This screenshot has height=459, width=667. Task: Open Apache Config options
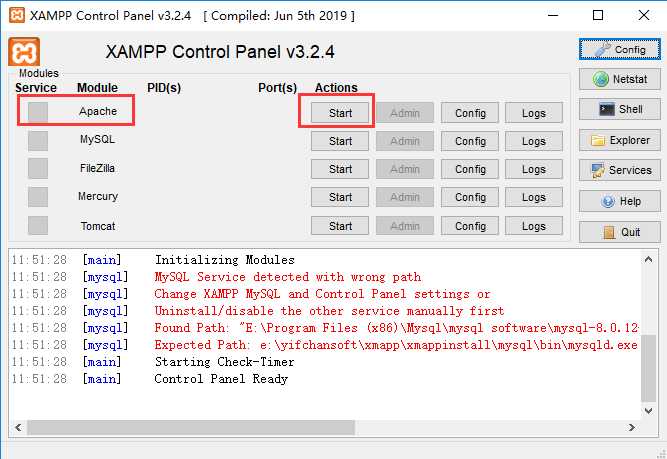click(470, 113)
